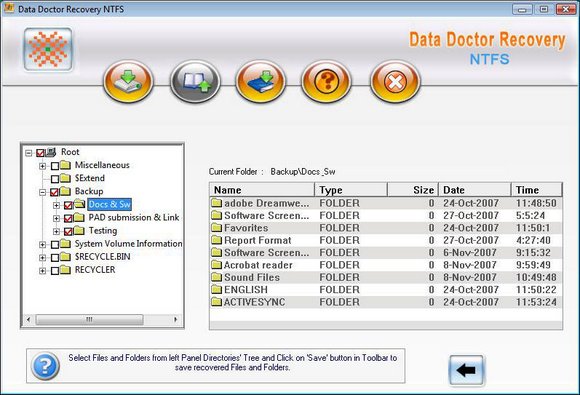This screenshot has width=580, height=395.
Task: Select the $Extend folder in tree
Action: click(x=90, y=178)
